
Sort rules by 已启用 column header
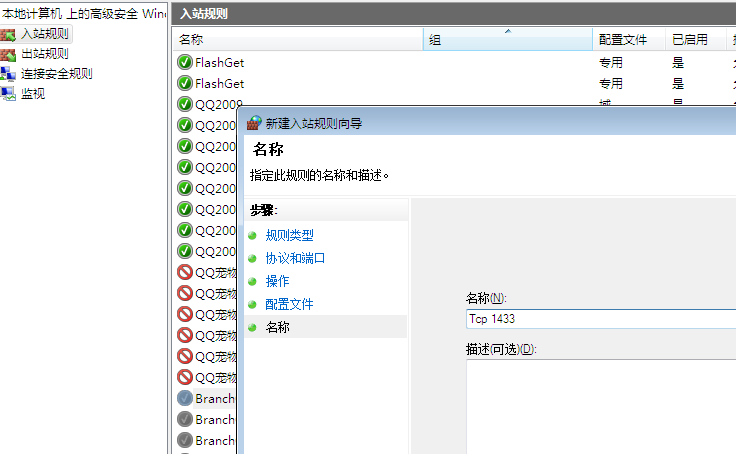coord(696,39)
